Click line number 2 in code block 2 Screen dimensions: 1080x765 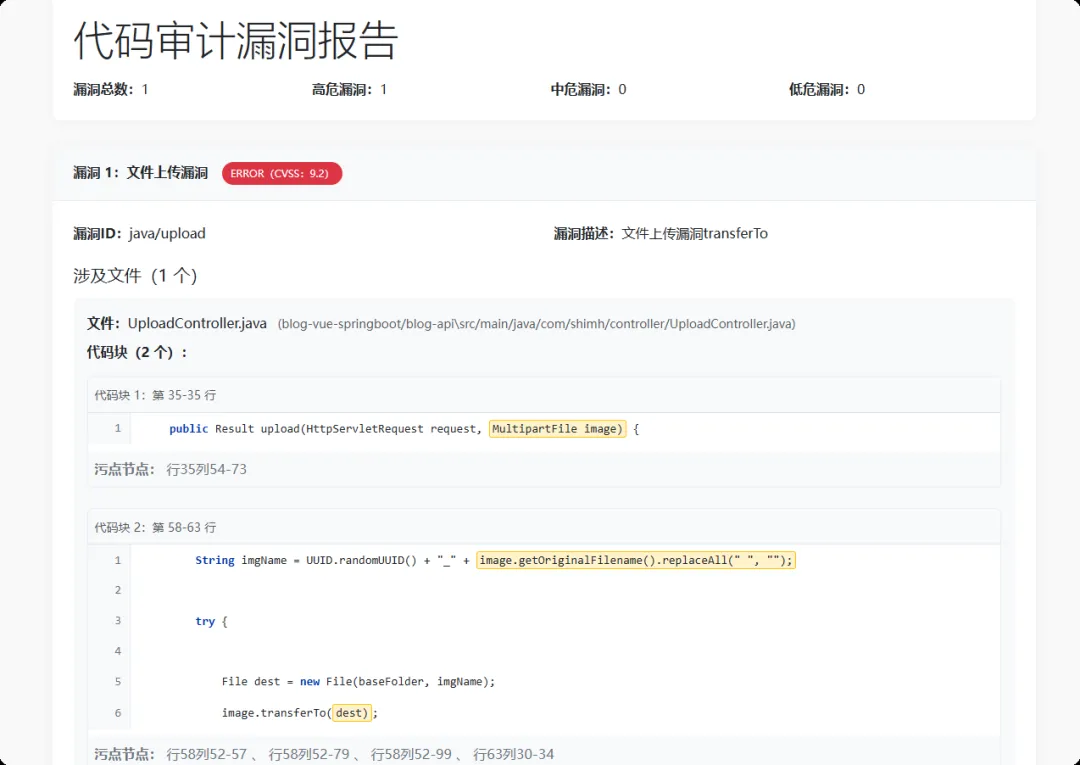(x=118, y=590)
